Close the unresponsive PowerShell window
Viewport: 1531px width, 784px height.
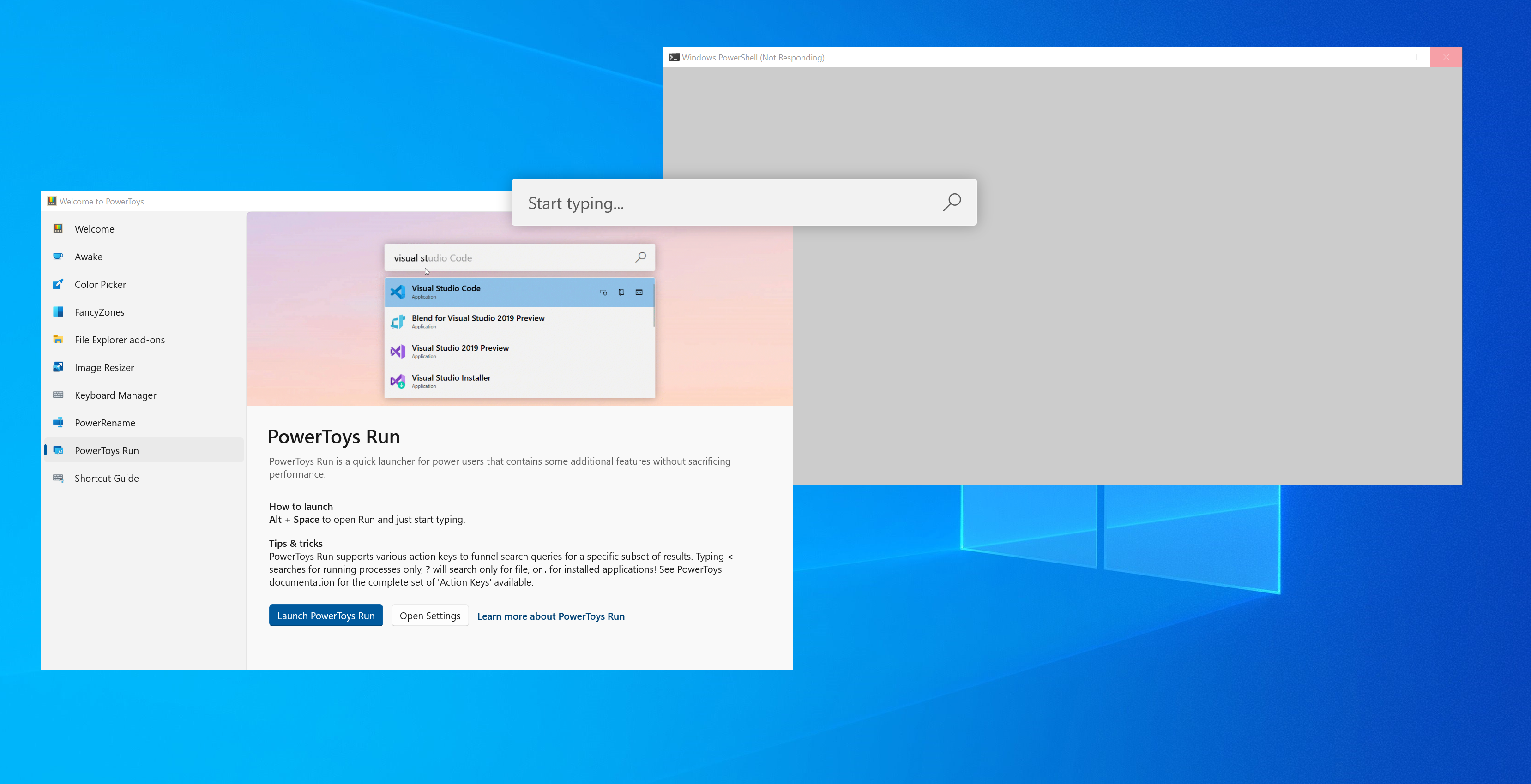[x=1446, y=58]
